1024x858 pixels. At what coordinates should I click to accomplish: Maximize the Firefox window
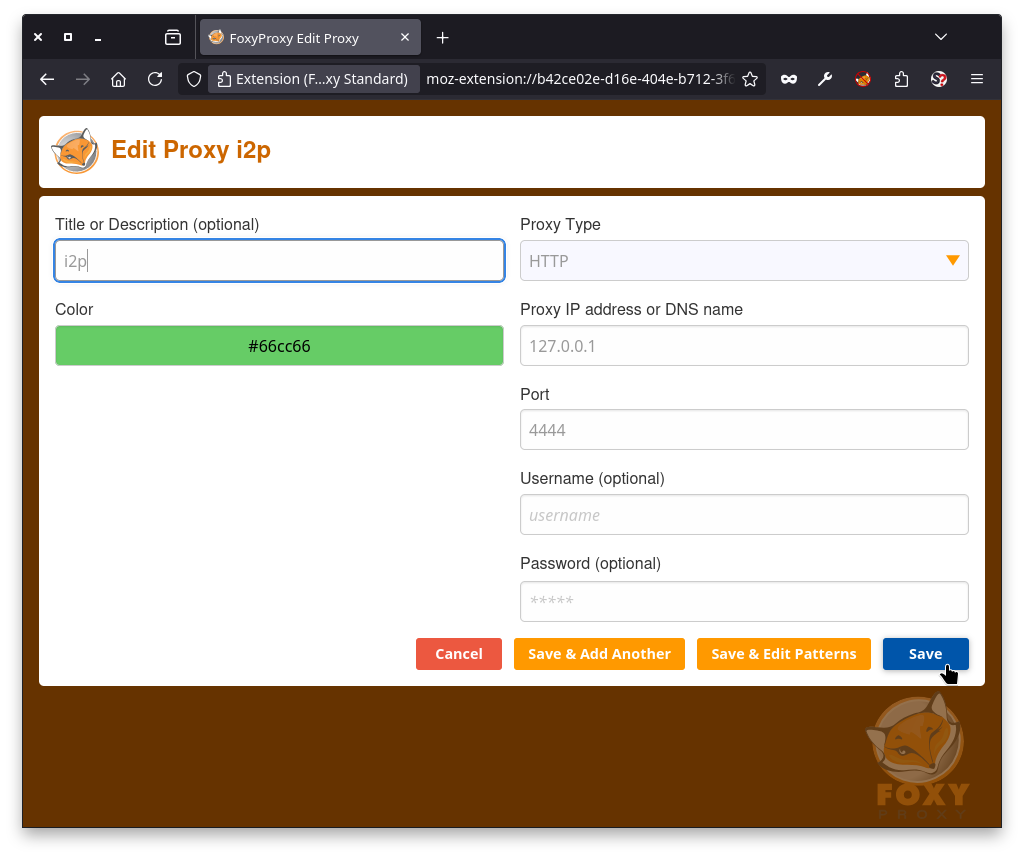tap(68, 37)
